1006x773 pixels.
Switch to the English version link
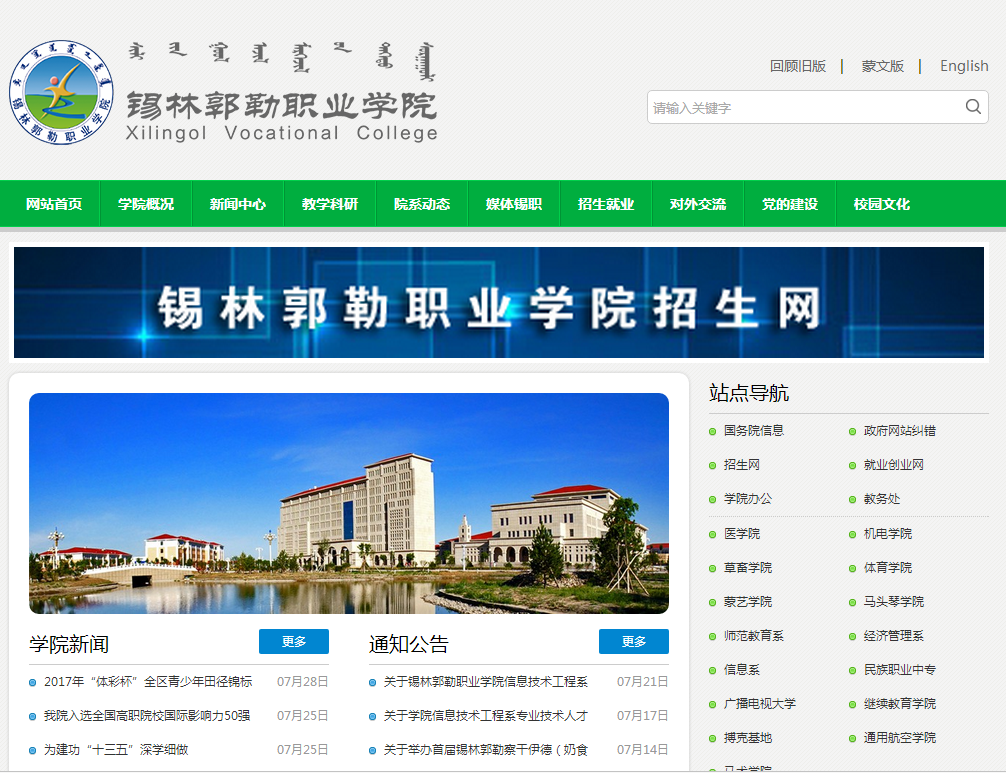pos(964,66)
